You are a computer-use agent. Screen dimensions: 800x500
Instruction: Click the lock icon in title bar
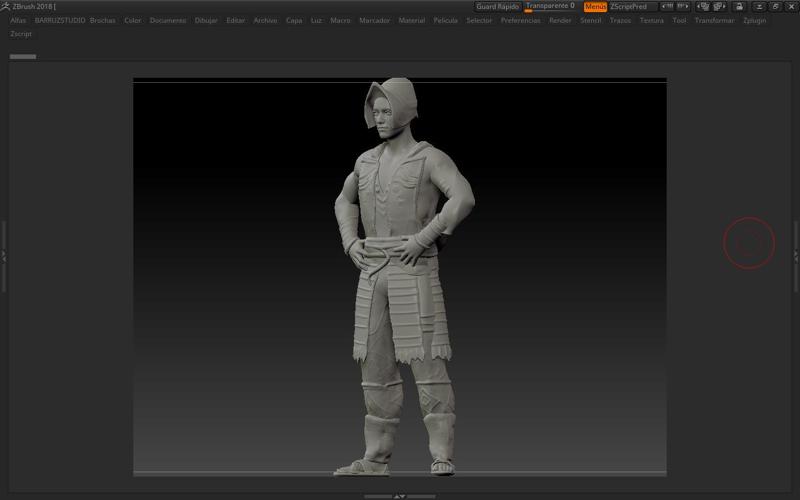738,6
